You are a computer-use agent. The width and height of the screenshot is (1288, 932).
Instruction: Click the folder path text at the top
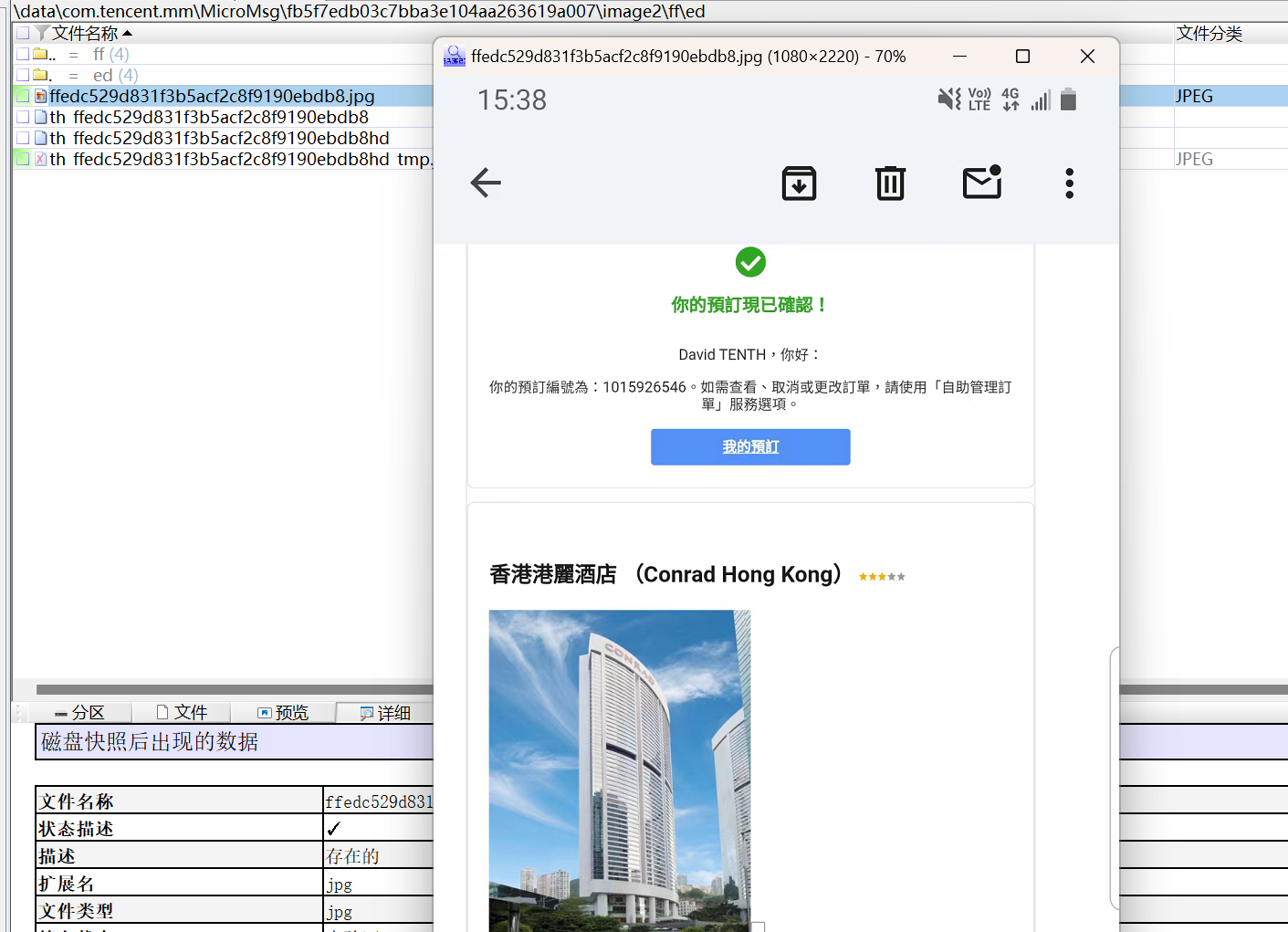360,11
